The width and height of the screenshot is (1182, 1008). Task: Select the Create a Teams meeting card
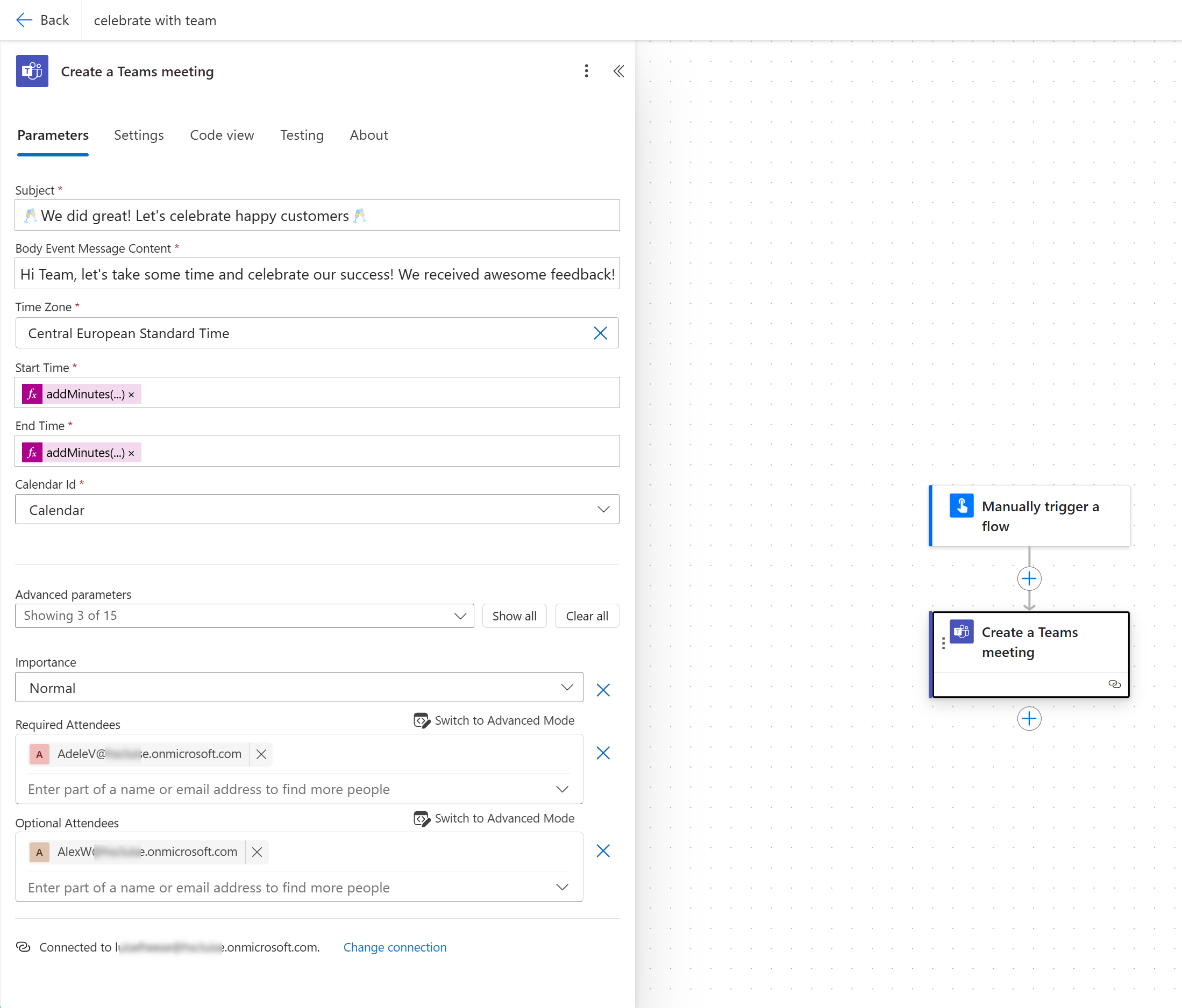pyautogui.click(x=1029, y=654)
